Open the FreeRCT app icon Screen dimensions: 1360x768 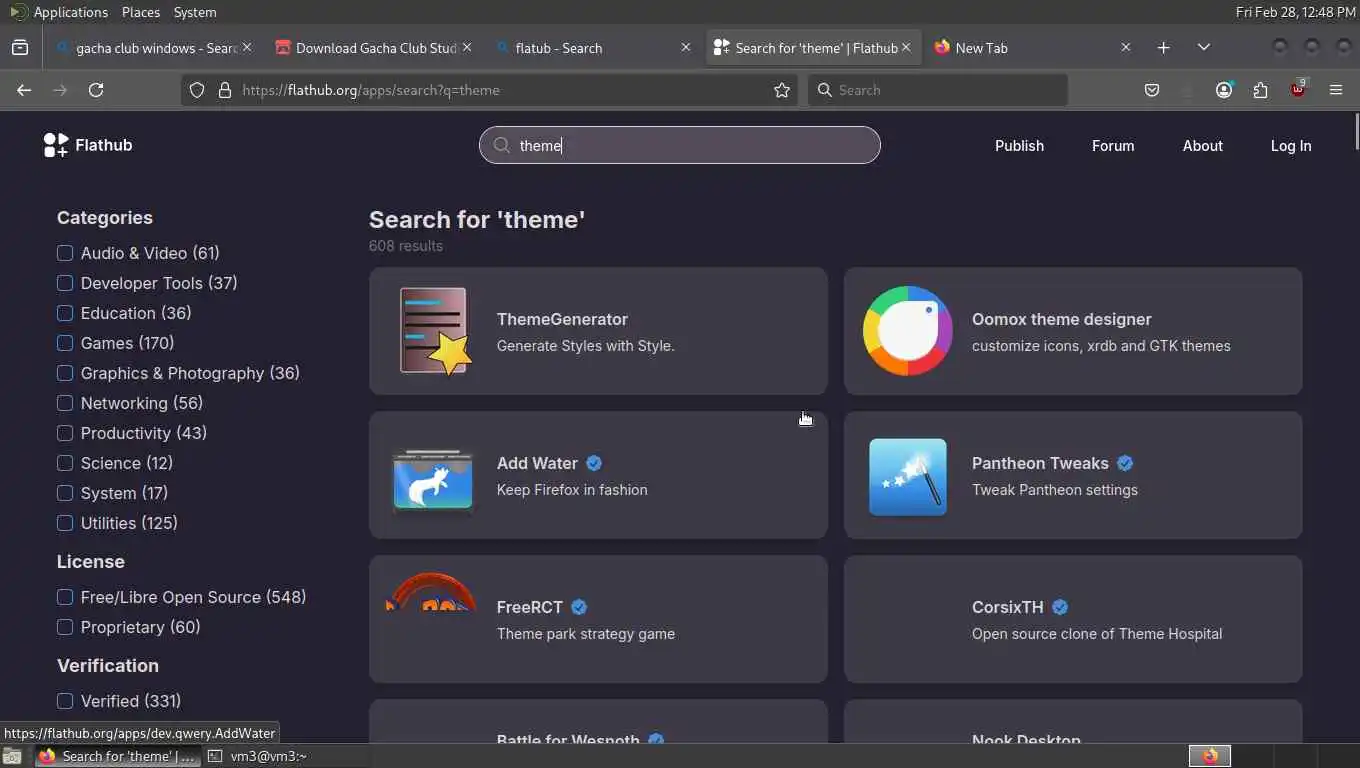pos(431,592)
